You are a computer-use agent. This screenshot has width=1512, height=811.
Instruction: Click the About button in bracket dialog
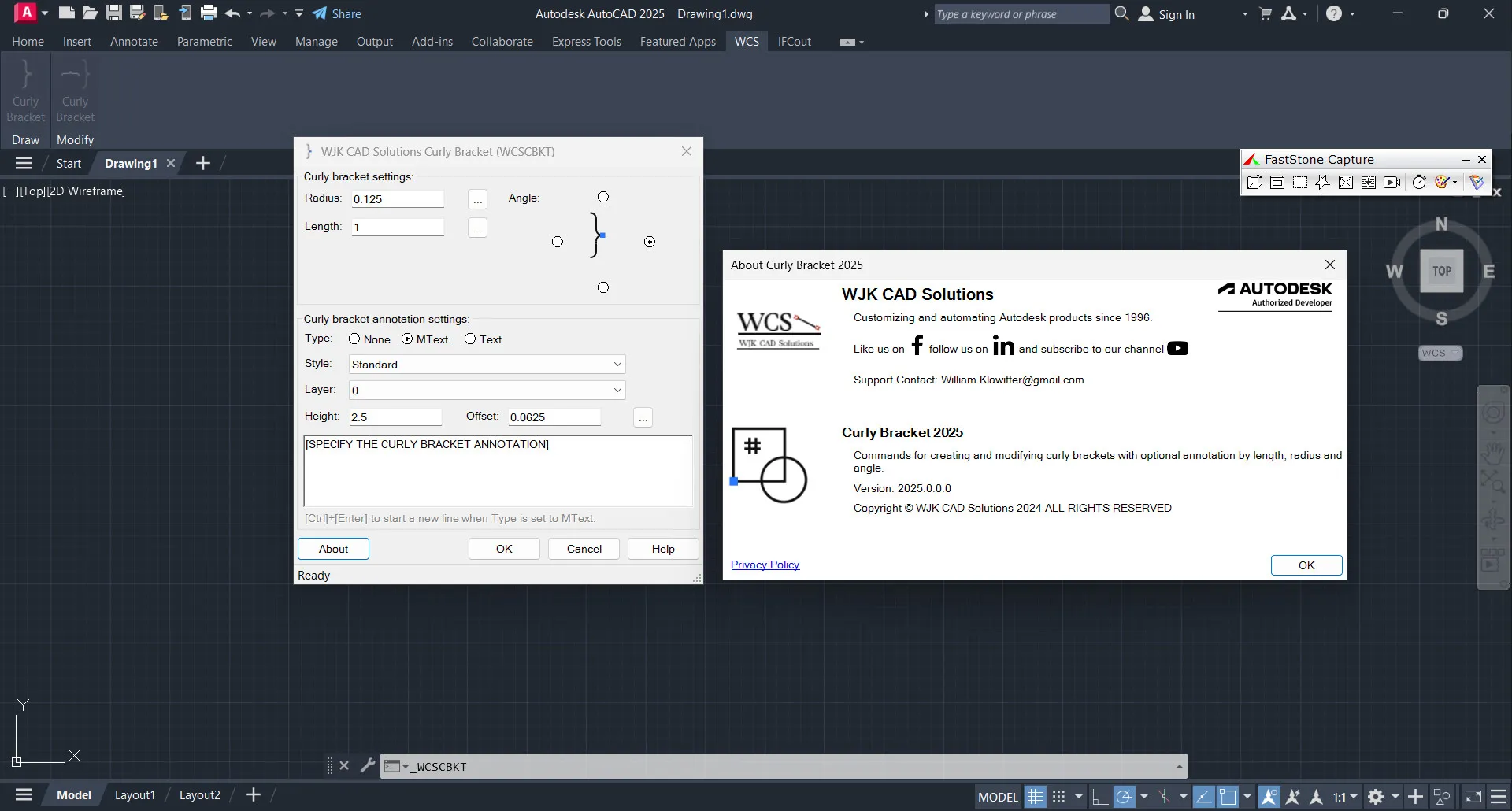pyautogui.click(x=333, y=548)
